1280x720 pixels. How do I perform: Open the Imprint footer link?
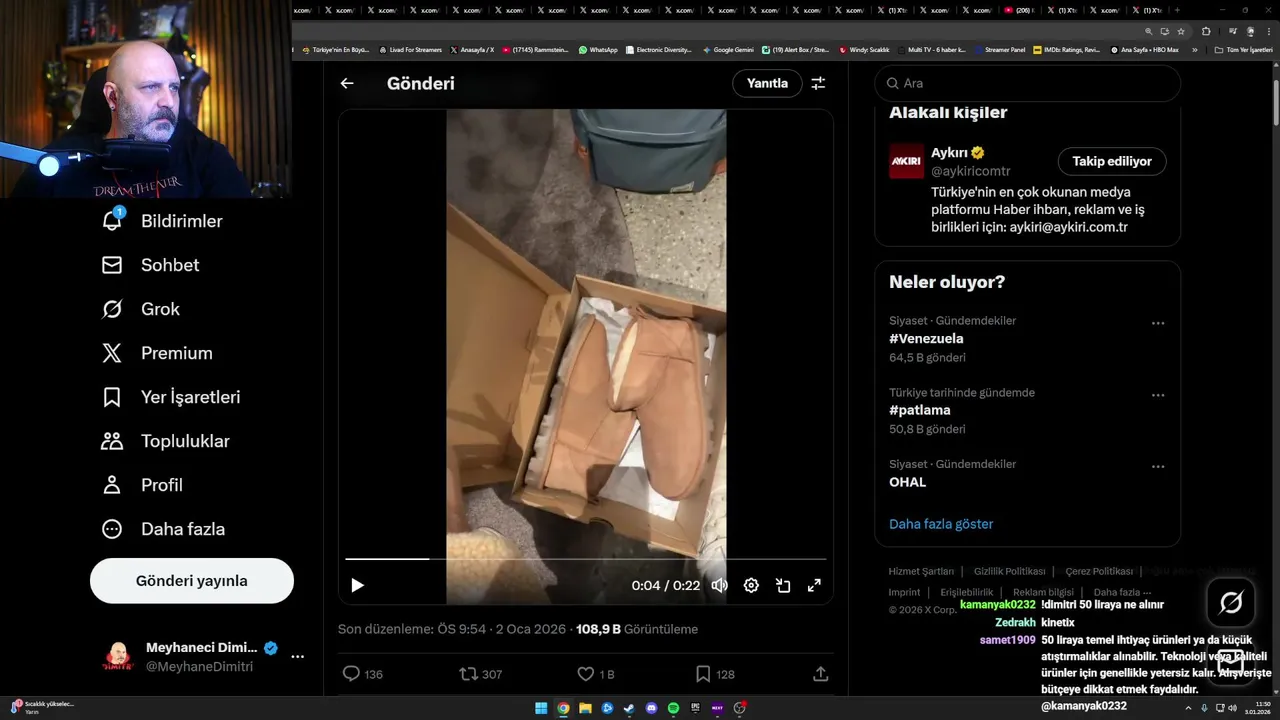(905, 592)
